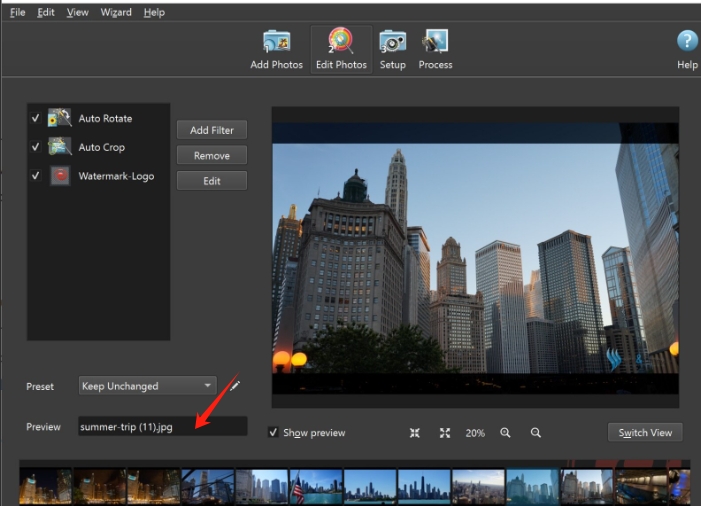Viewport: 701px width, 506px height.
Task: Click the expand-to-full-size arrows icon
Action: (x=445, y=433)
